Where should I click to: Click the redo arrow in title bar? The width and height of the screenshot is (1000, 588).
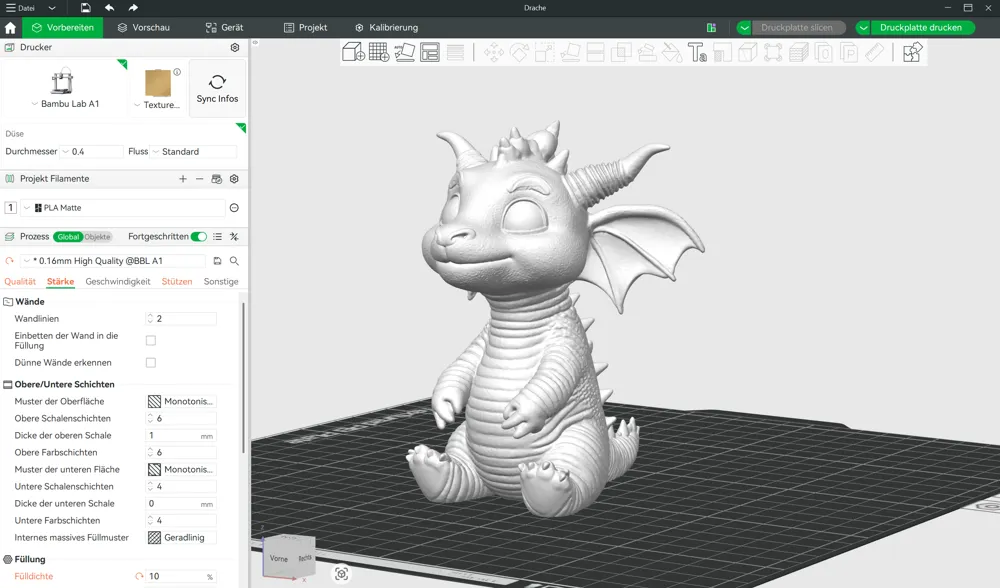point(133,8)
